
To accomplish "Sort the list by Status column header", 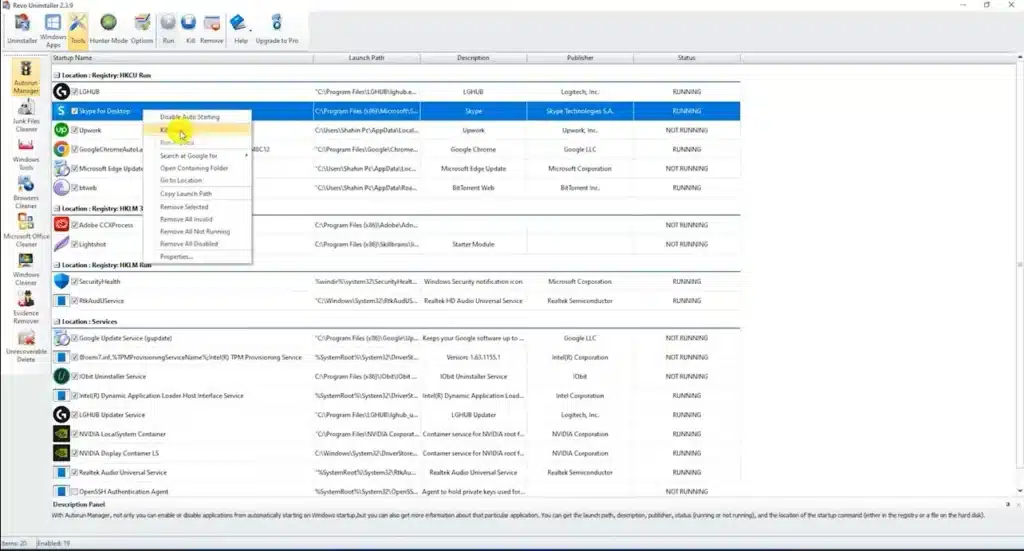I will pos(686,58).
